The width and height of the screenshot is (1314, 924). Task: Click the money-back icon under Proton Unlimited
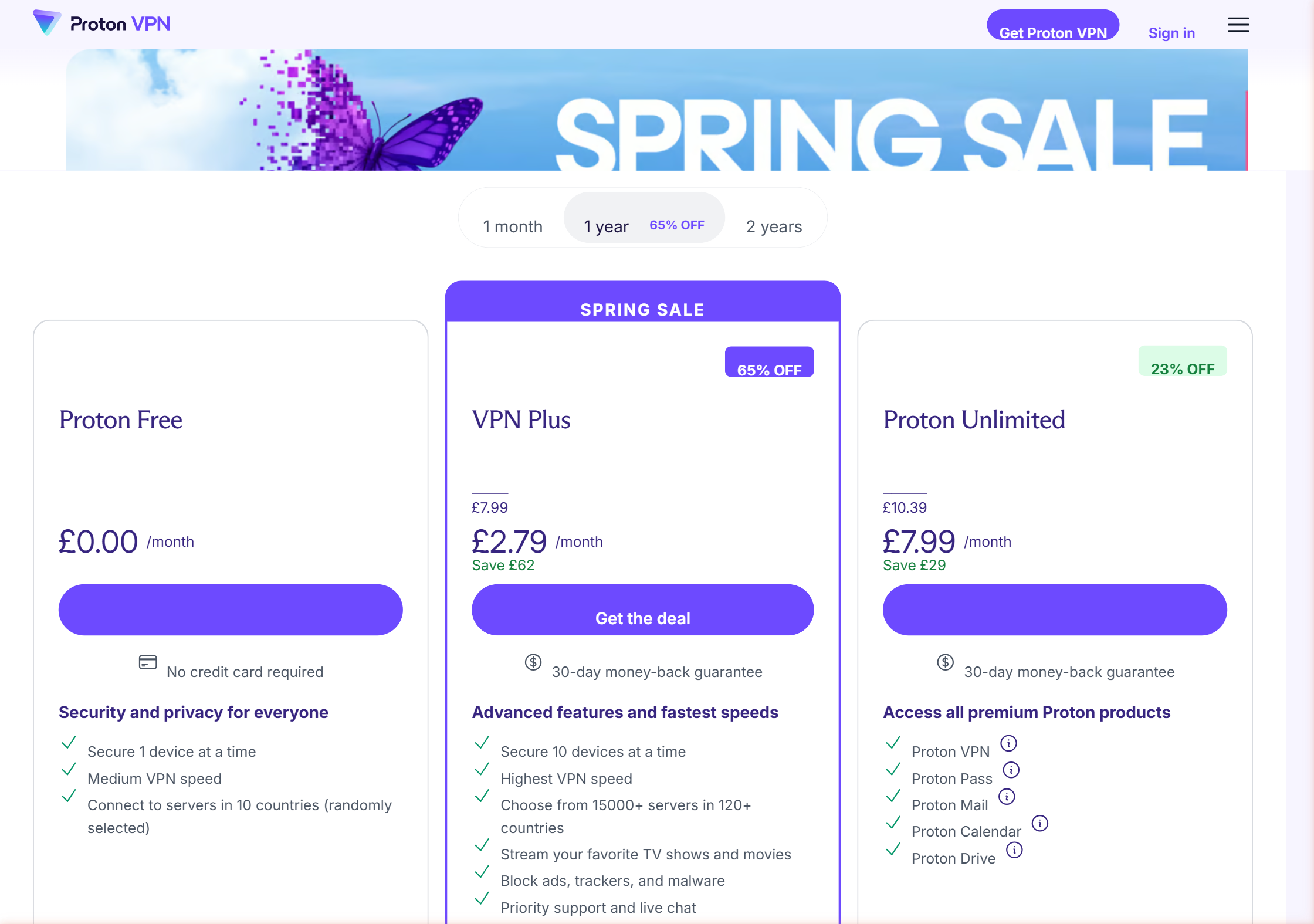[x=944, y=663]
